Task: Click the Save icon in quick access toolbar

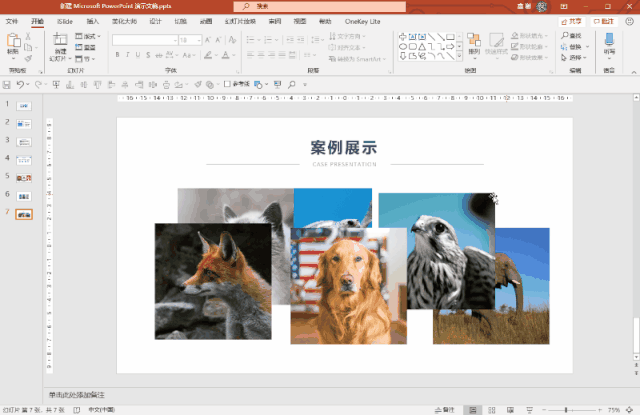Action: click(x=8, y=85)
